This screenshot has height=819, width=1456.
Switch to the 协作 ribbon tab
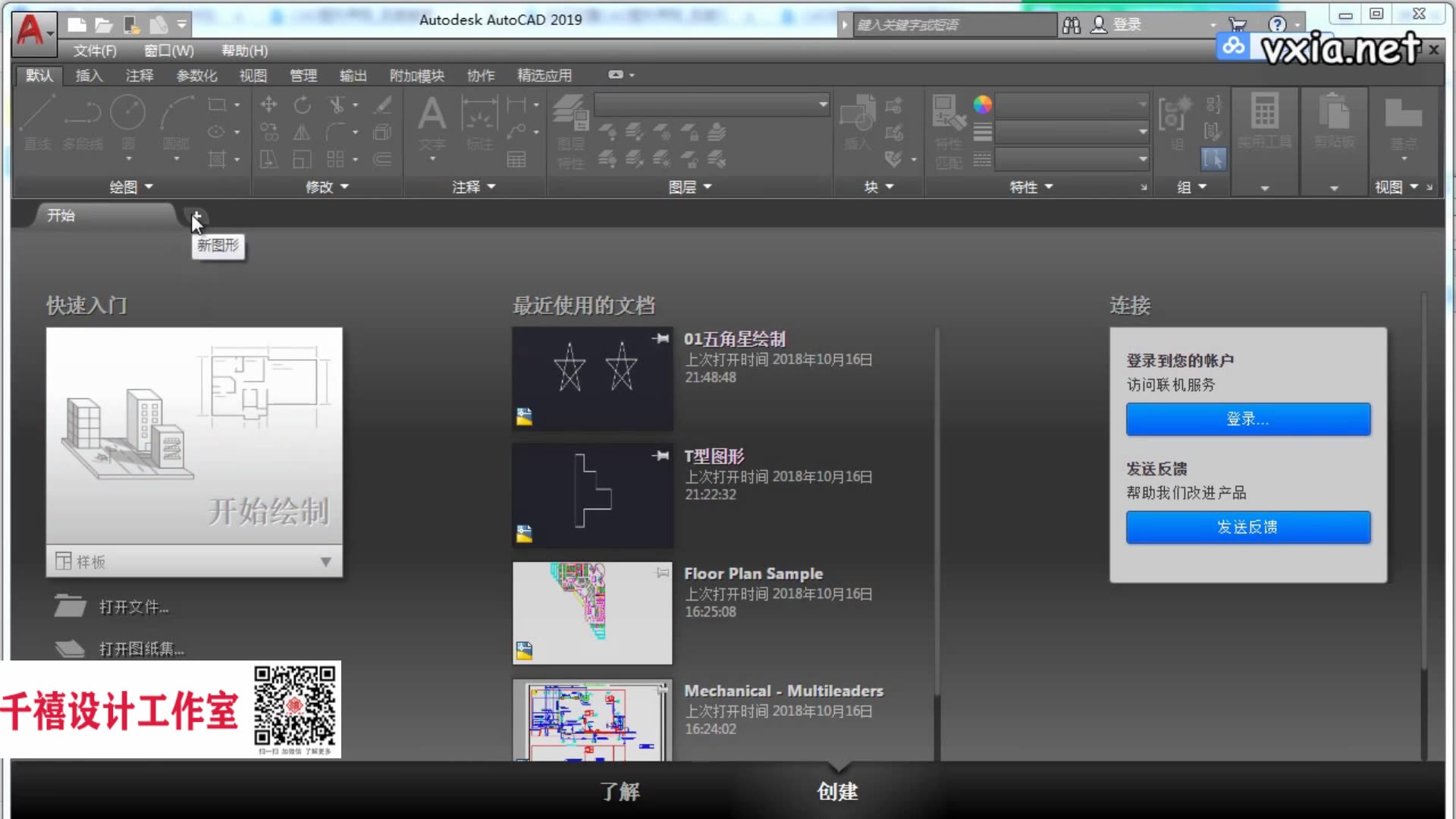click(481, 75)
